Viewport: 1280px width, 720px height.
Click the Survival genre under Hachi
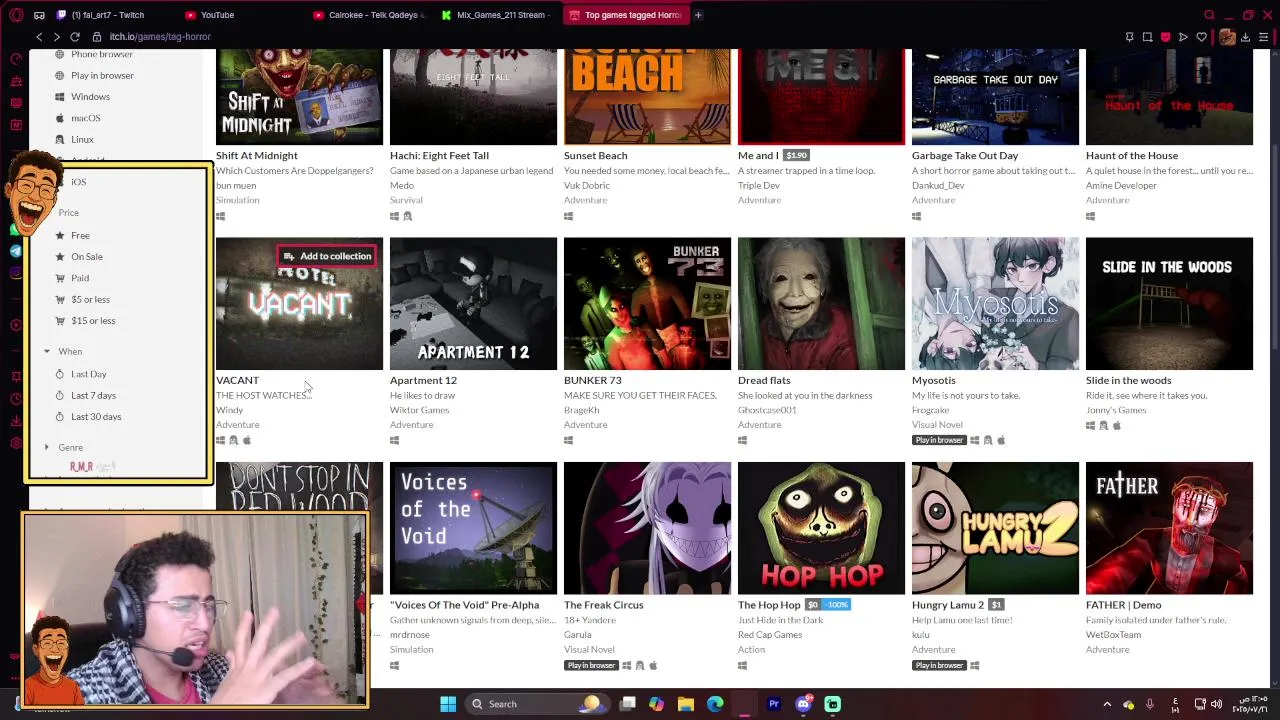click(406, 200)
